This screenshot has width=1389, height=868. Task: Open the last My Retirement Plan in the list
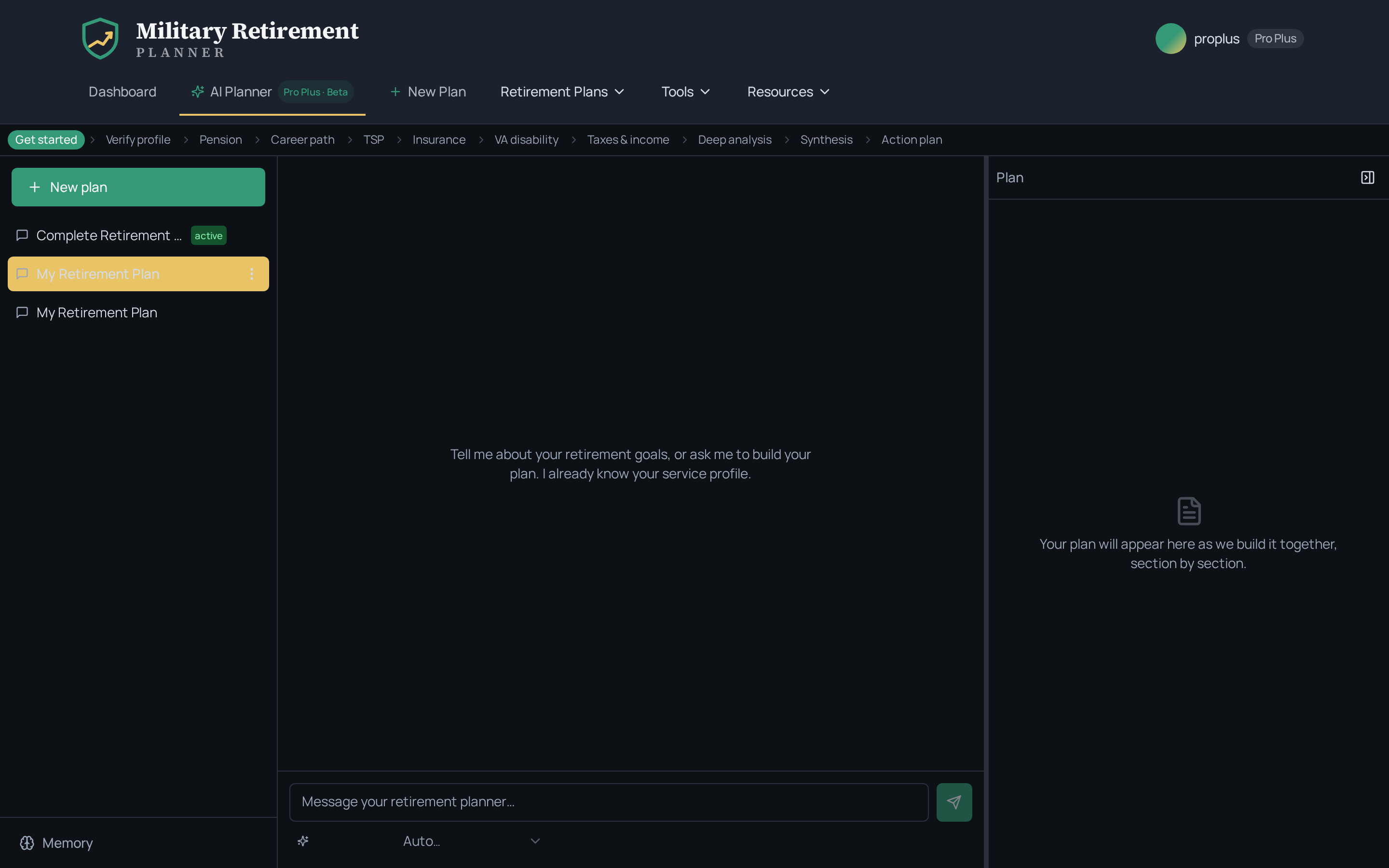138,312
